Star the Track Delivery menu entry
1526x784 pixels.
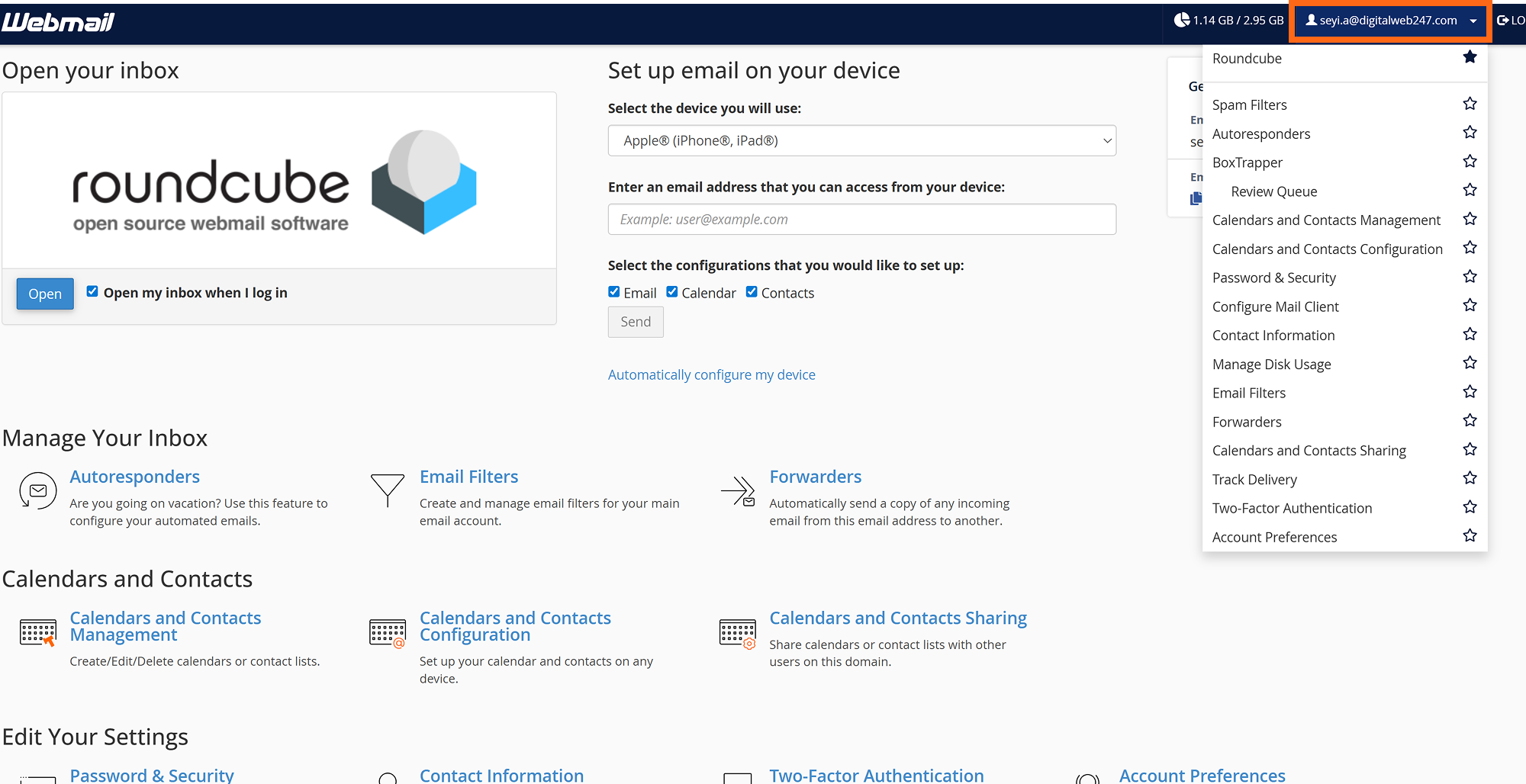(x=1470, y=478)
